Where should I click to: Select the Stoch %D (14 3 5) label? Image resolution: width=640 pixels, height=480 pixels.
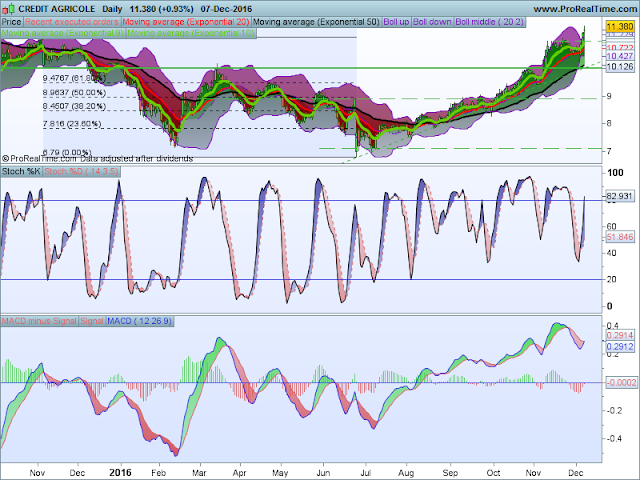82,171
